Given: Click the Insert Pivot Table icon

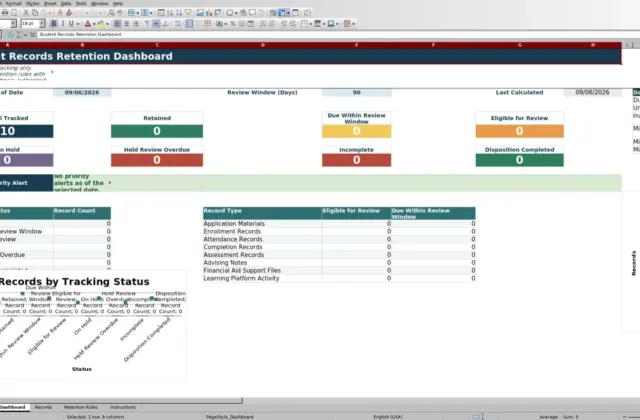Looking at the screenshot, I should [218, 13].
